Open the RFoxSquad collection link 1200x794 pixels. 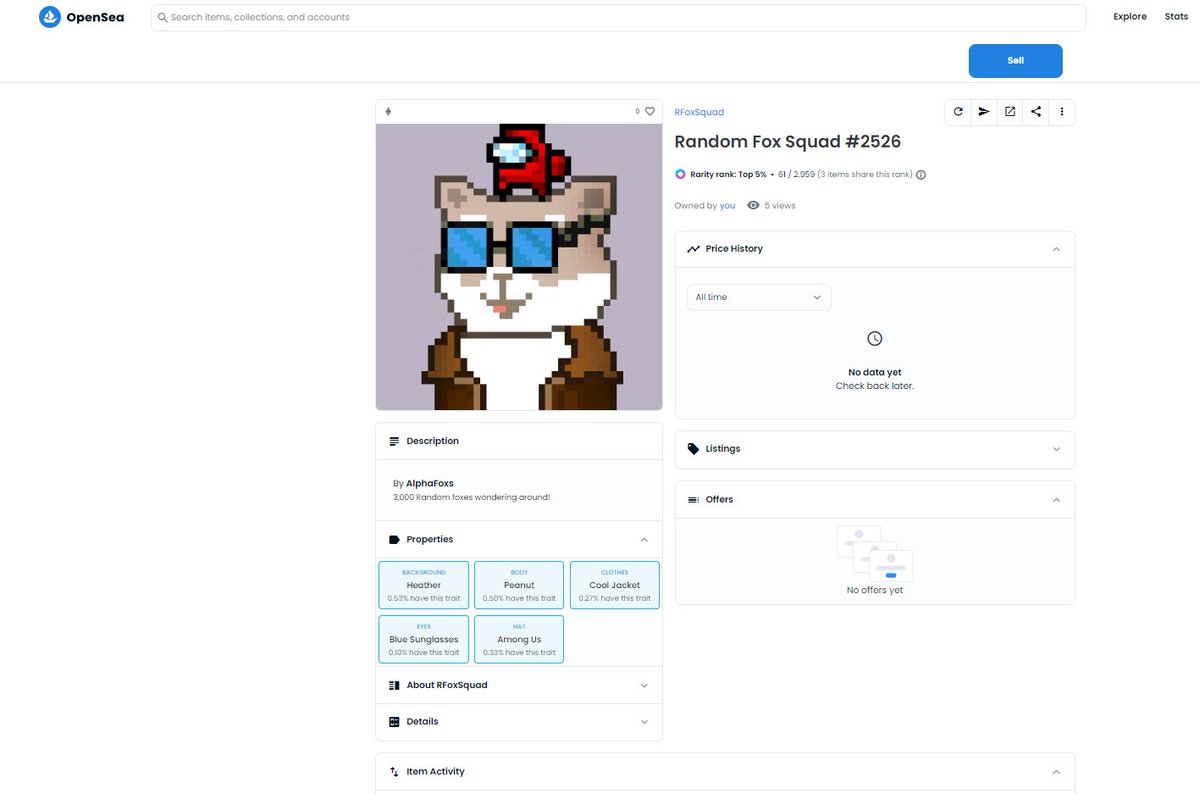pyautogui.click(x=699, y=112)
